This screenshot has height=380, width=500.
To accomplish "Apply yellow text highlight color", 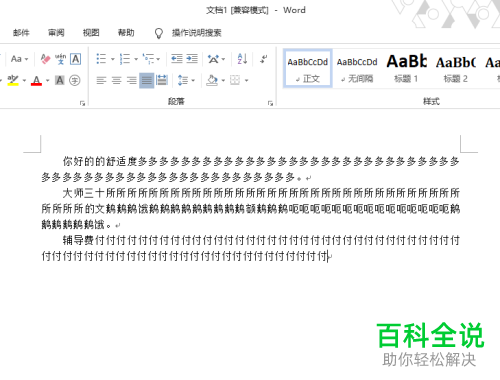I will 13,80.
